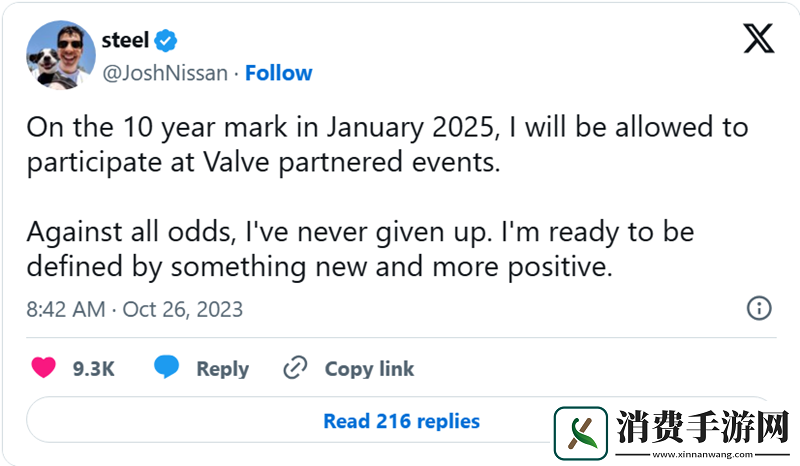Viewport: 800px width, 466px height.
Task: Click the tweet's first paragraph about Valve events
Action: [386, 145]
